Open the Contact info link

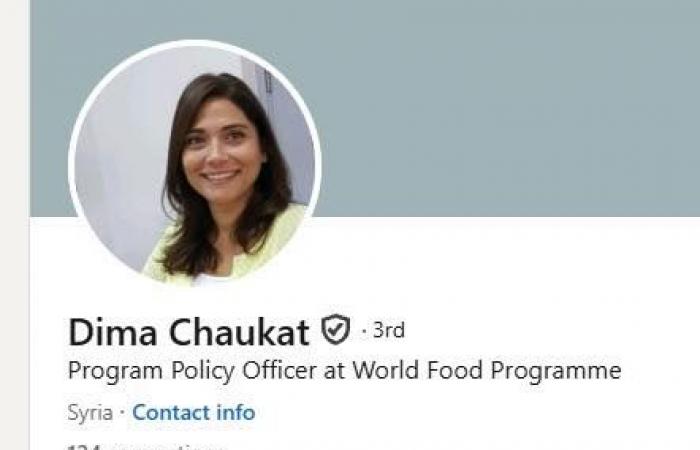click(x=194, y=412)
